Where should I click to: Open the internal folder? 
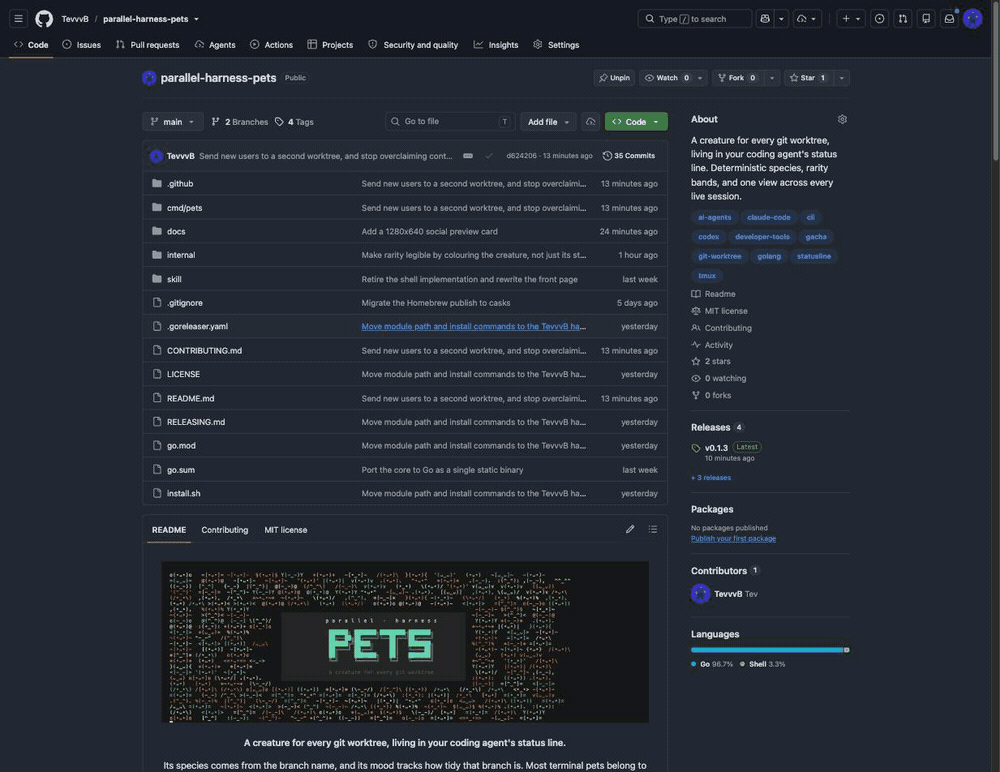[181, 255]
